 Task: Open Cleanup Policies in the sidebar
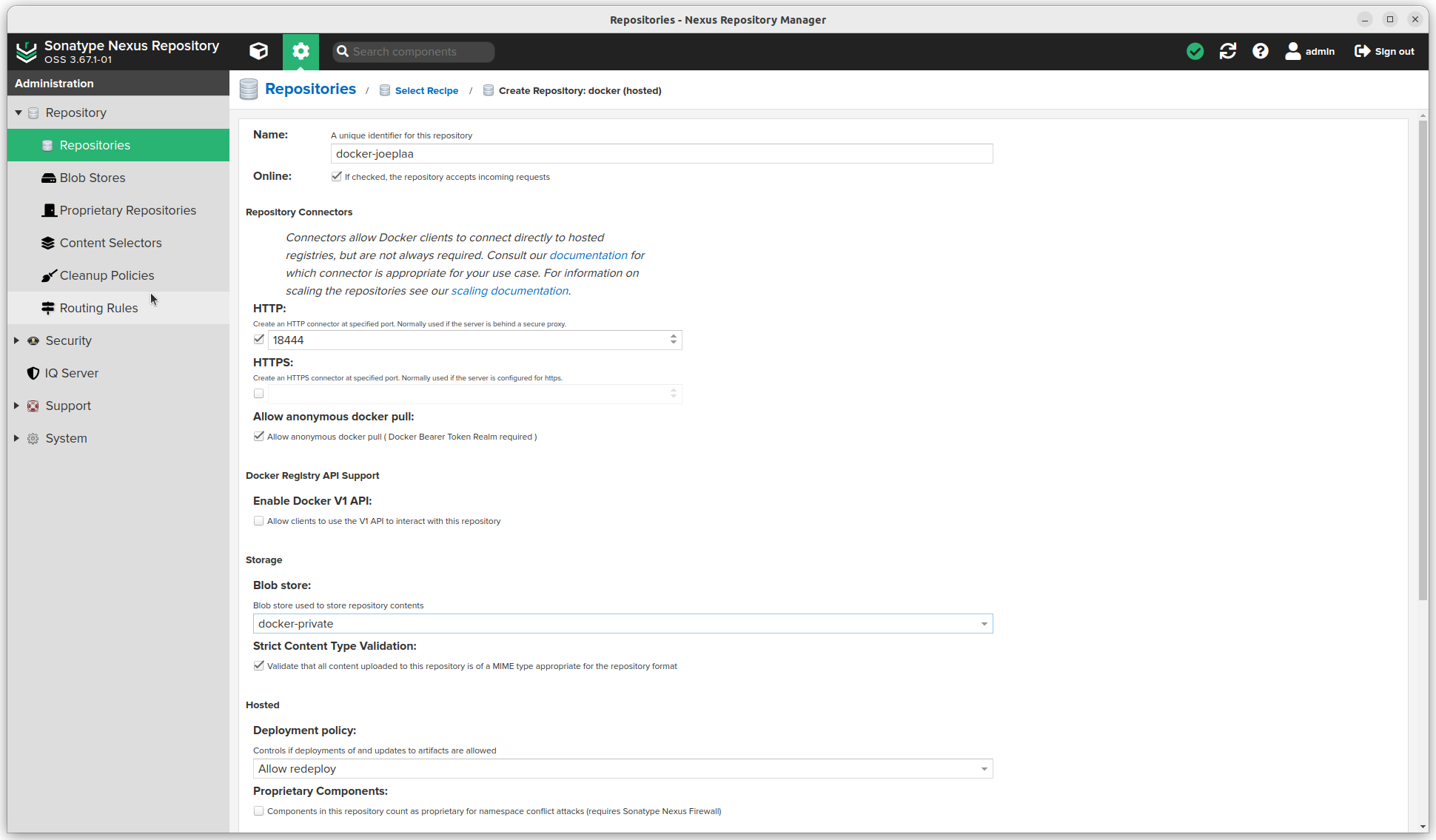[x=118, y=275]
